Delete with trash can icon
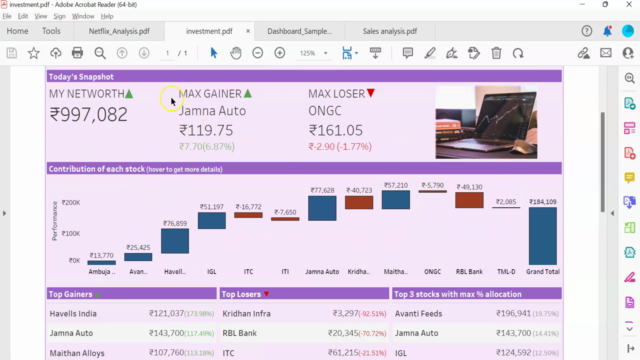 point(496,53)
